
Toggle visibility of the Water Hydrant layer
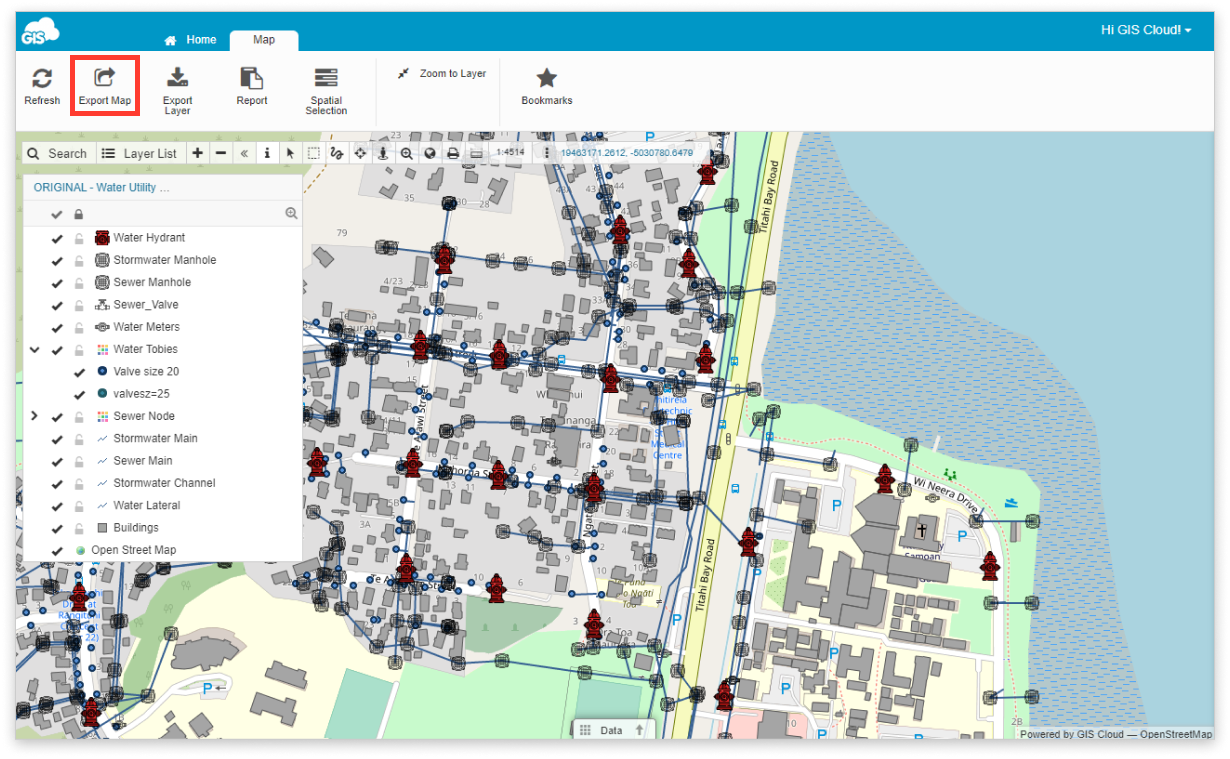57,237
